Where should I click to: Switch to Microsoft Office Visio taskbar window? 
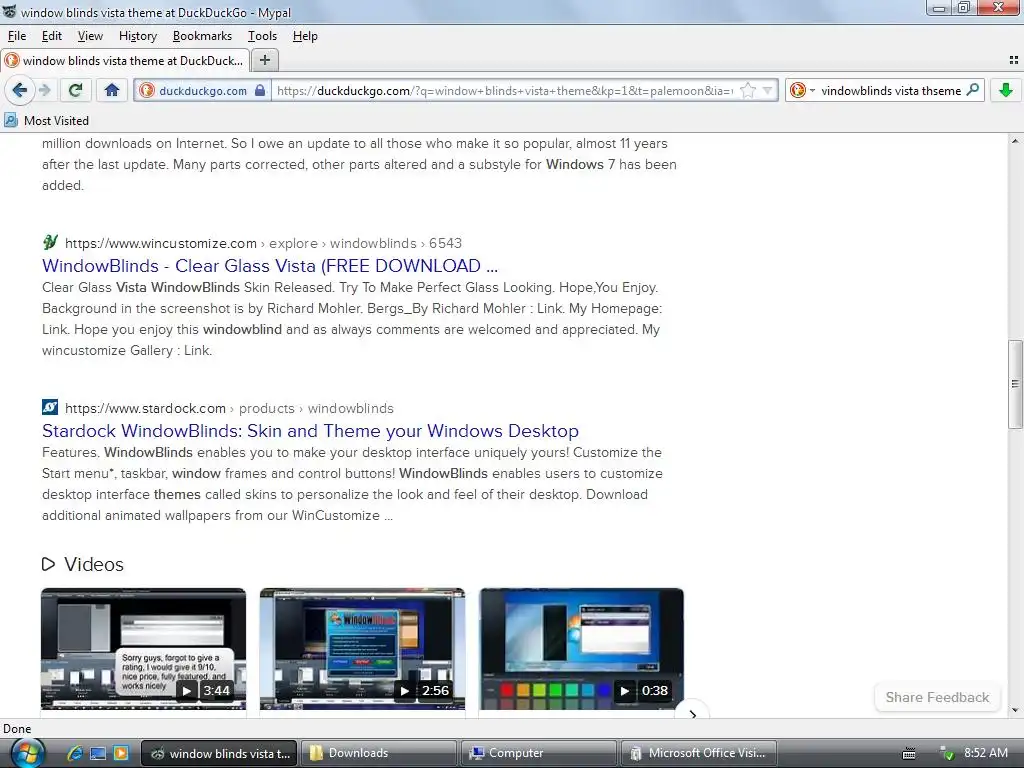tap(698, 753)
